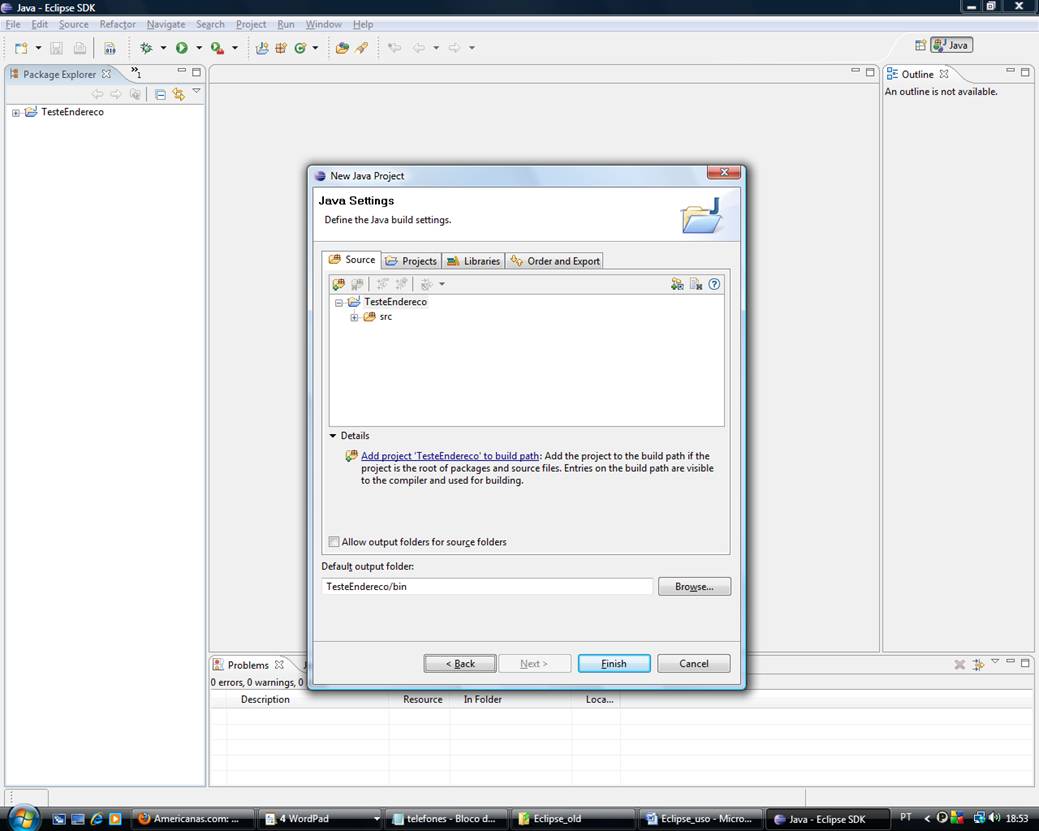Screen dimensions: 1039x831
Task: Open the Help menu
Action: pos(362,25)
